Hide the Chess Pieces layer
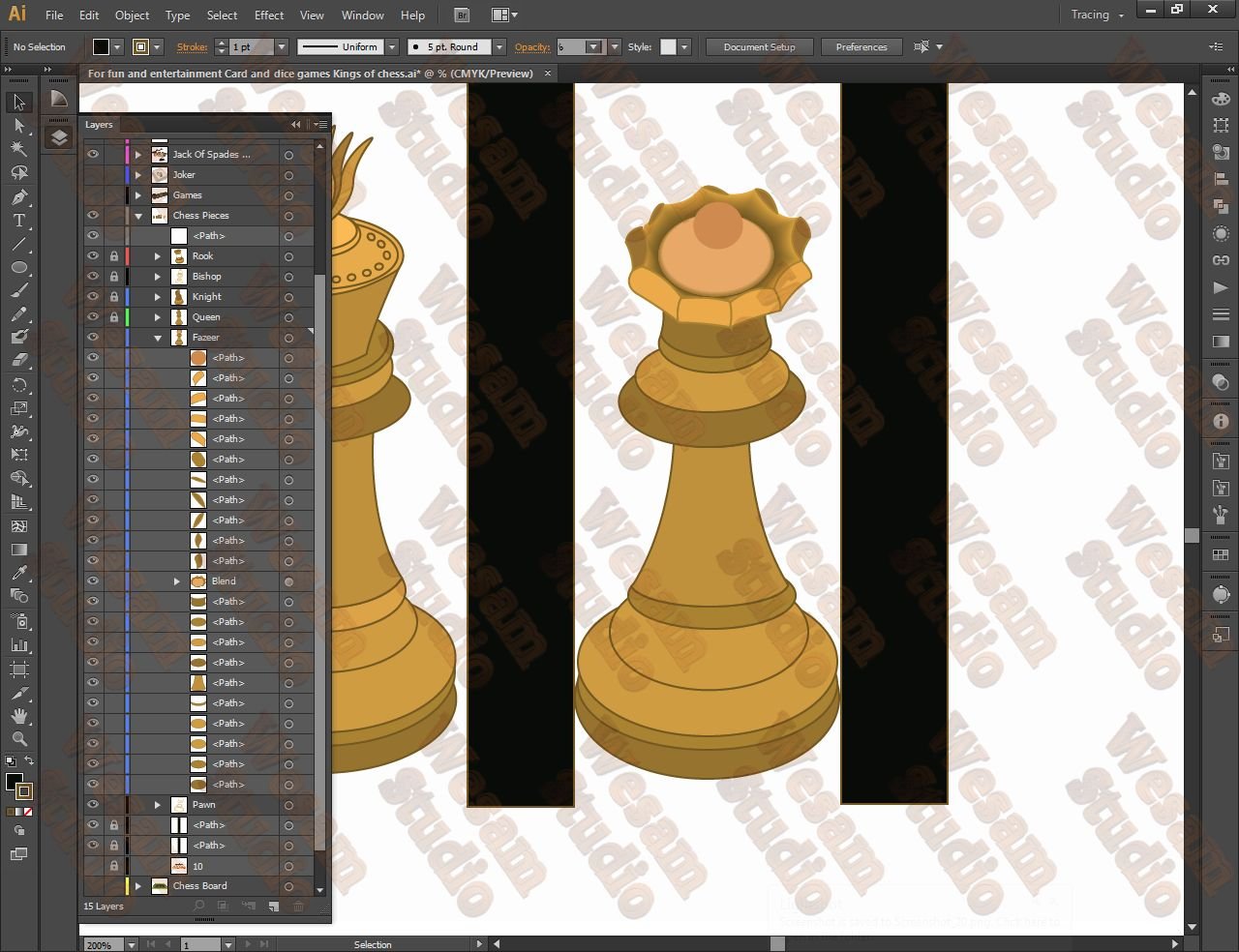 click(x=93, y=216)
